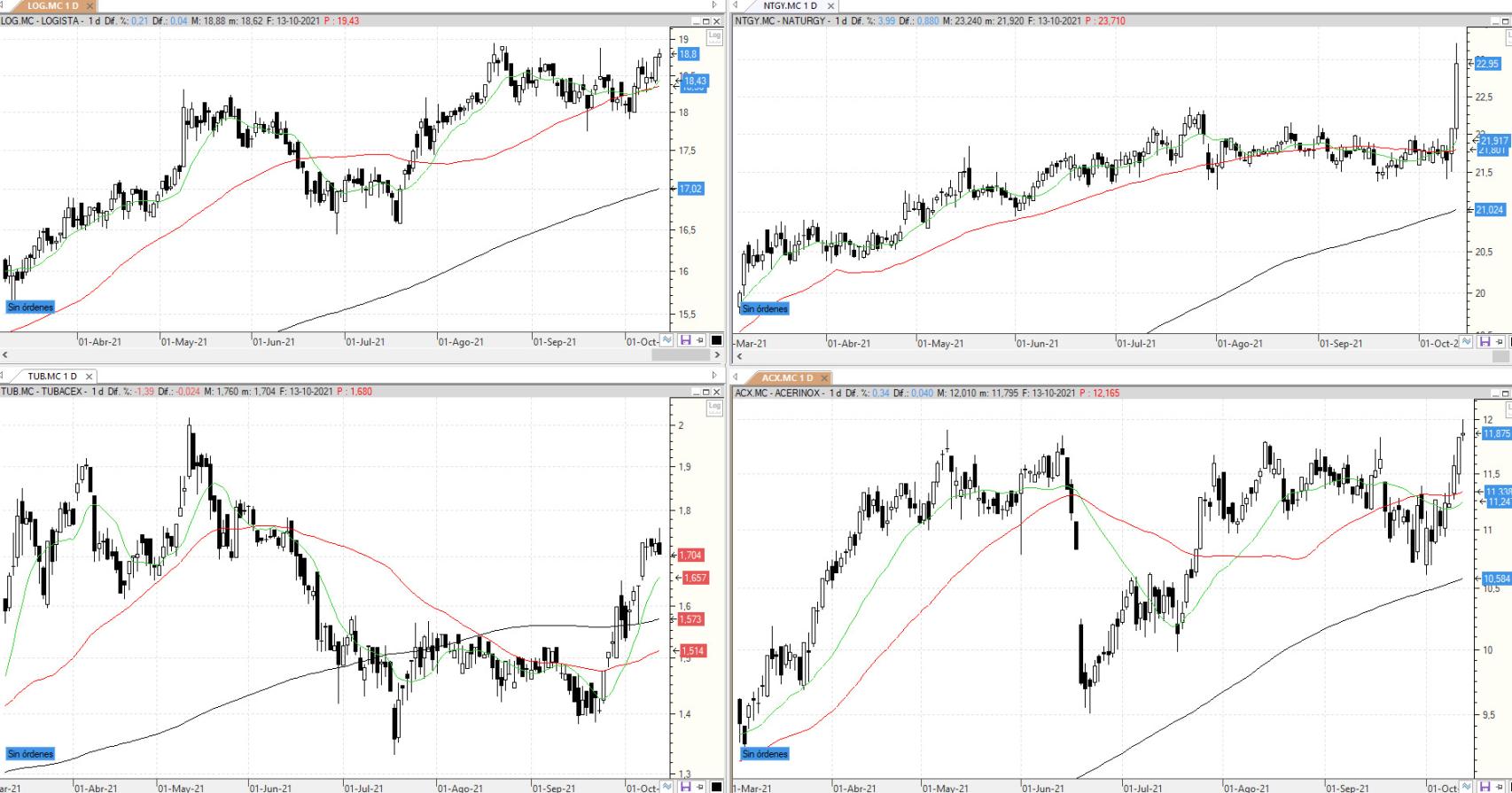Click 'Sin órdenes' label in LOGISTA chart
Screen dimensions: 1512x793
click(30, 307)
